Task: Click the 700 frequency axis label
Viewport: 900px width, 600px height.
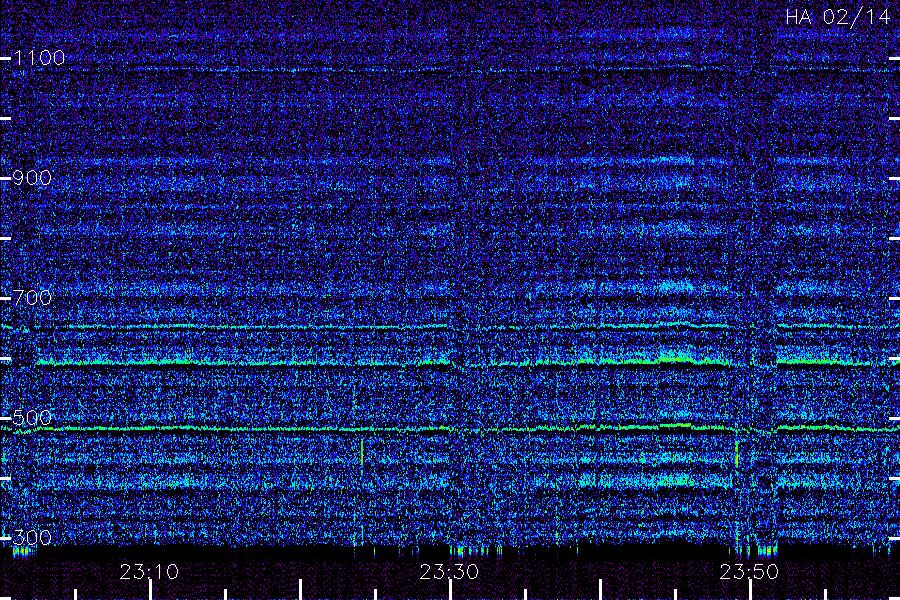Action: tap(32, 297)
